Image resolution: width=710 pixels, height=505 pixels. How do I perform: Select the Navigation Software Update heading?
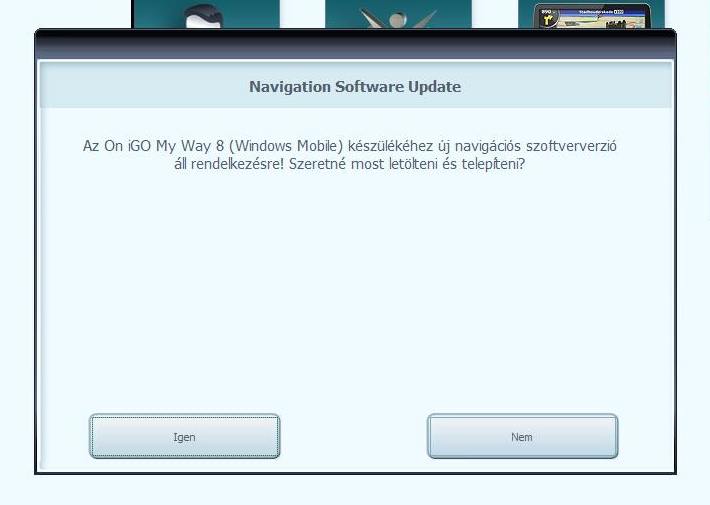tap(355, 87)
